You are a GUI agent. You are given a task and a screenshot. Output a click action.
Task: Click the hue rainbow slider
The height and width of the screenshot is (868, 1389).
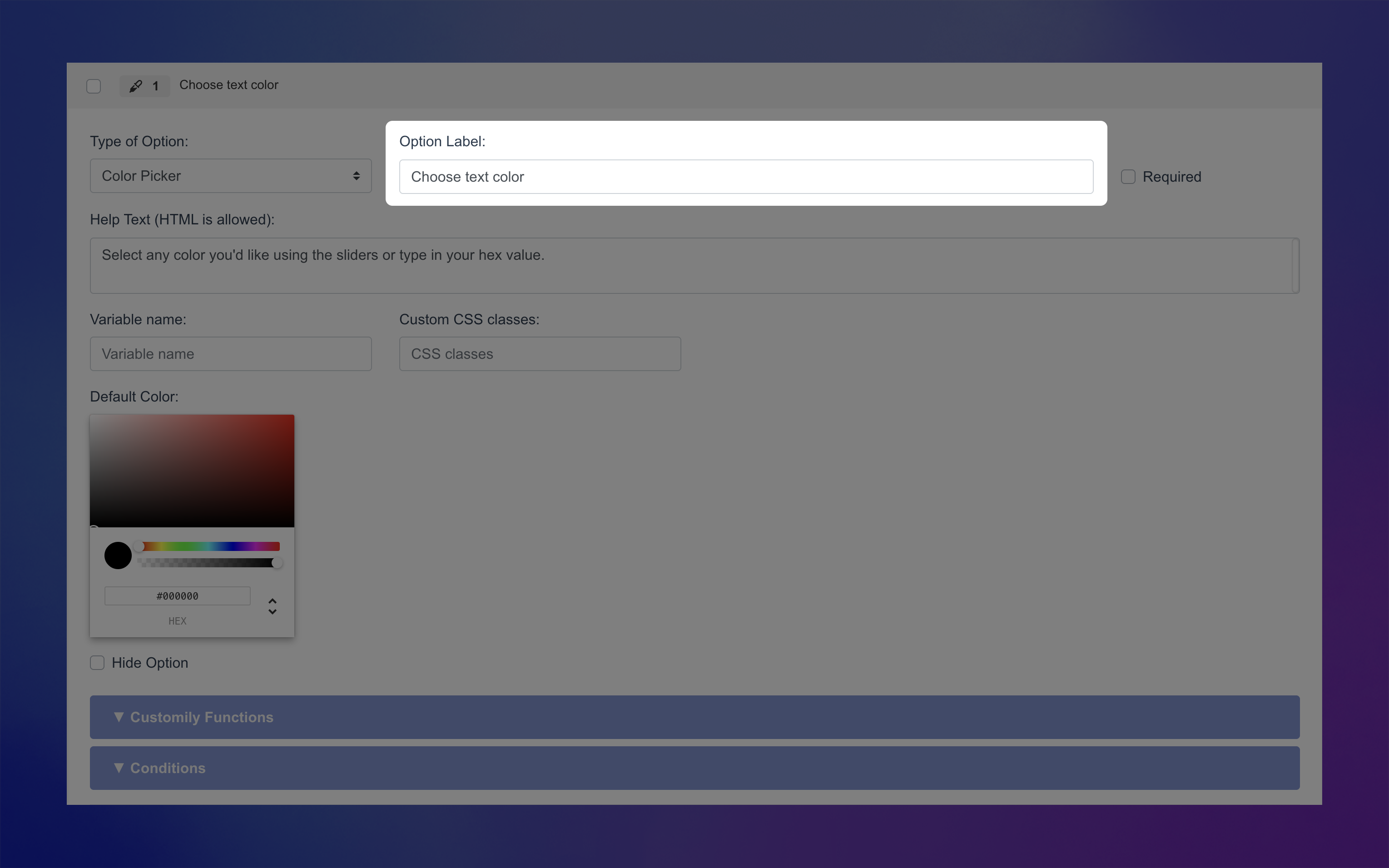209,546
